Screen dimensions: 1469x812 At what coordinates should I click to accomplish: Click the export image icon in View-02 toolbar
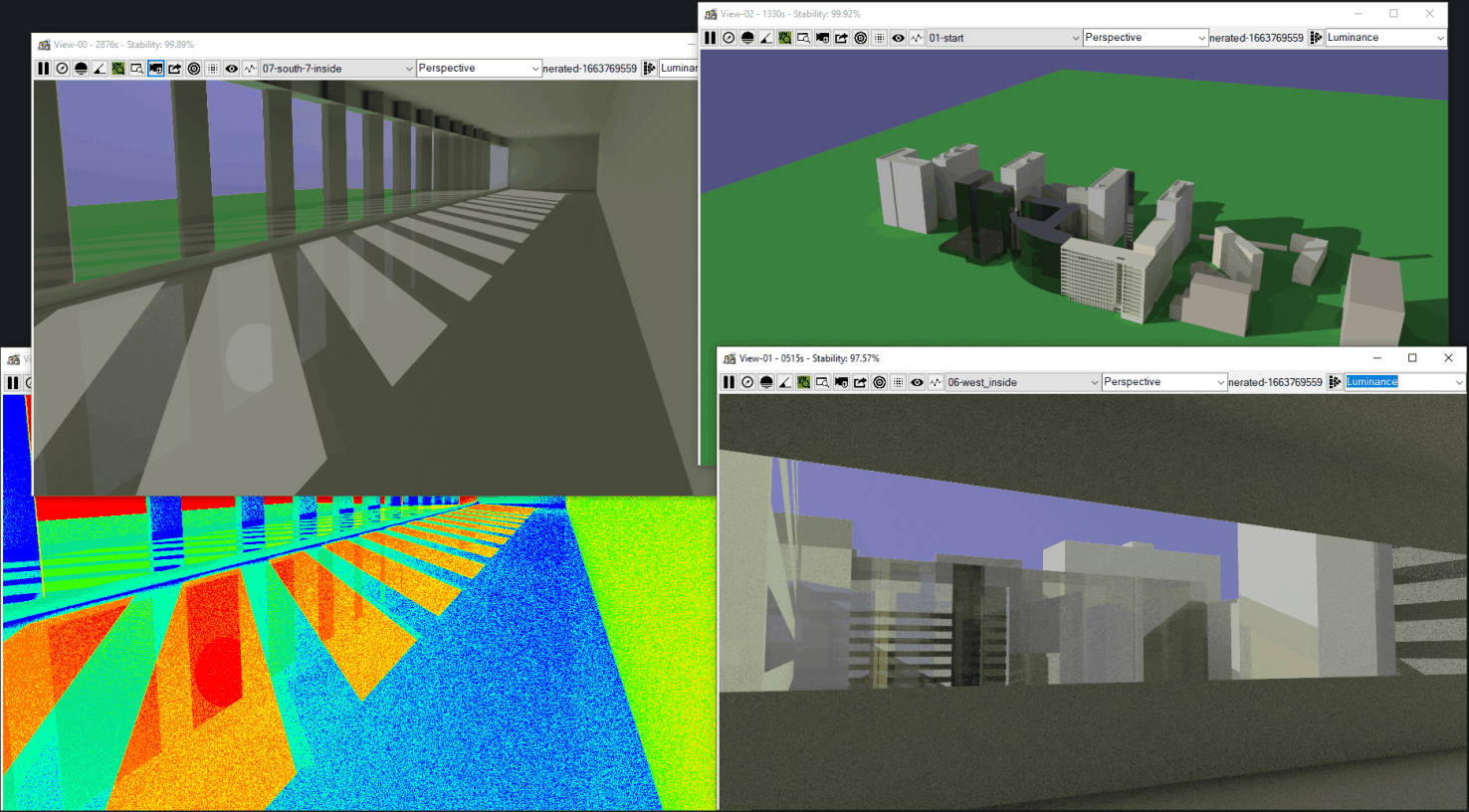[x=839, y=38]
